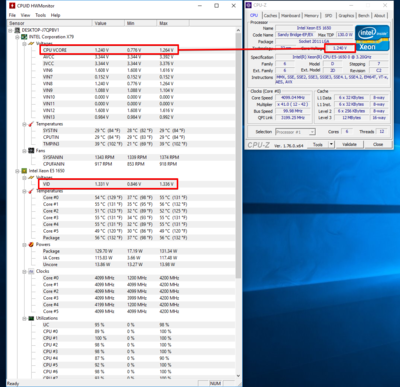This screenshot has height=387, width=400.
Task: Open the View menu in HWMonitor
Action: [25, 15]
